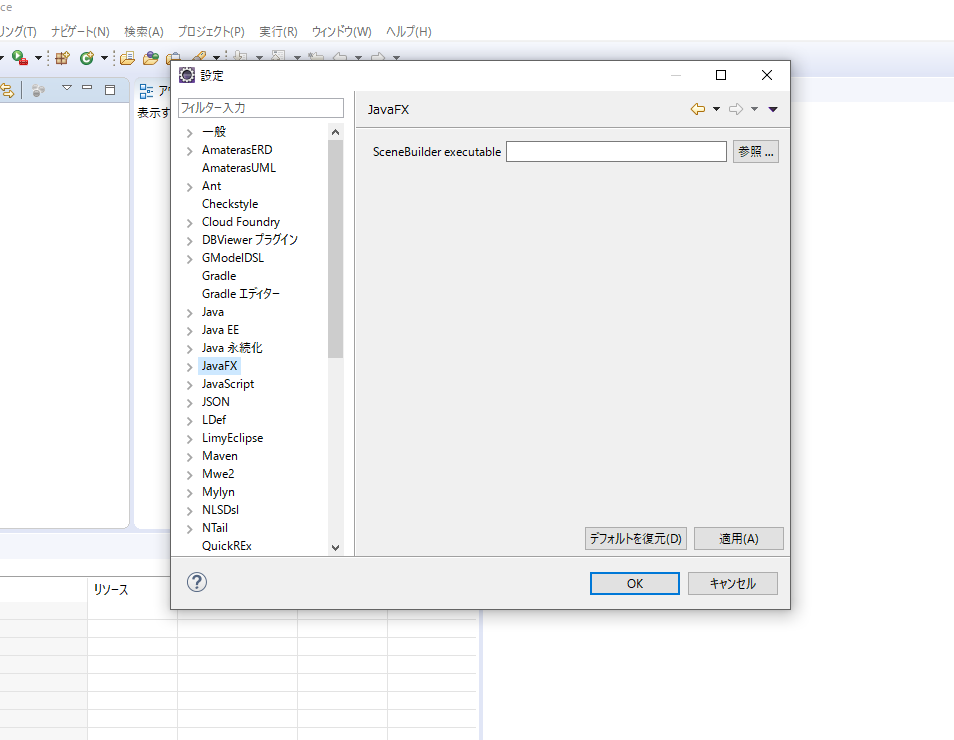Click the 参照... browse button
The image size is (954, 740).
pos(755,152)
